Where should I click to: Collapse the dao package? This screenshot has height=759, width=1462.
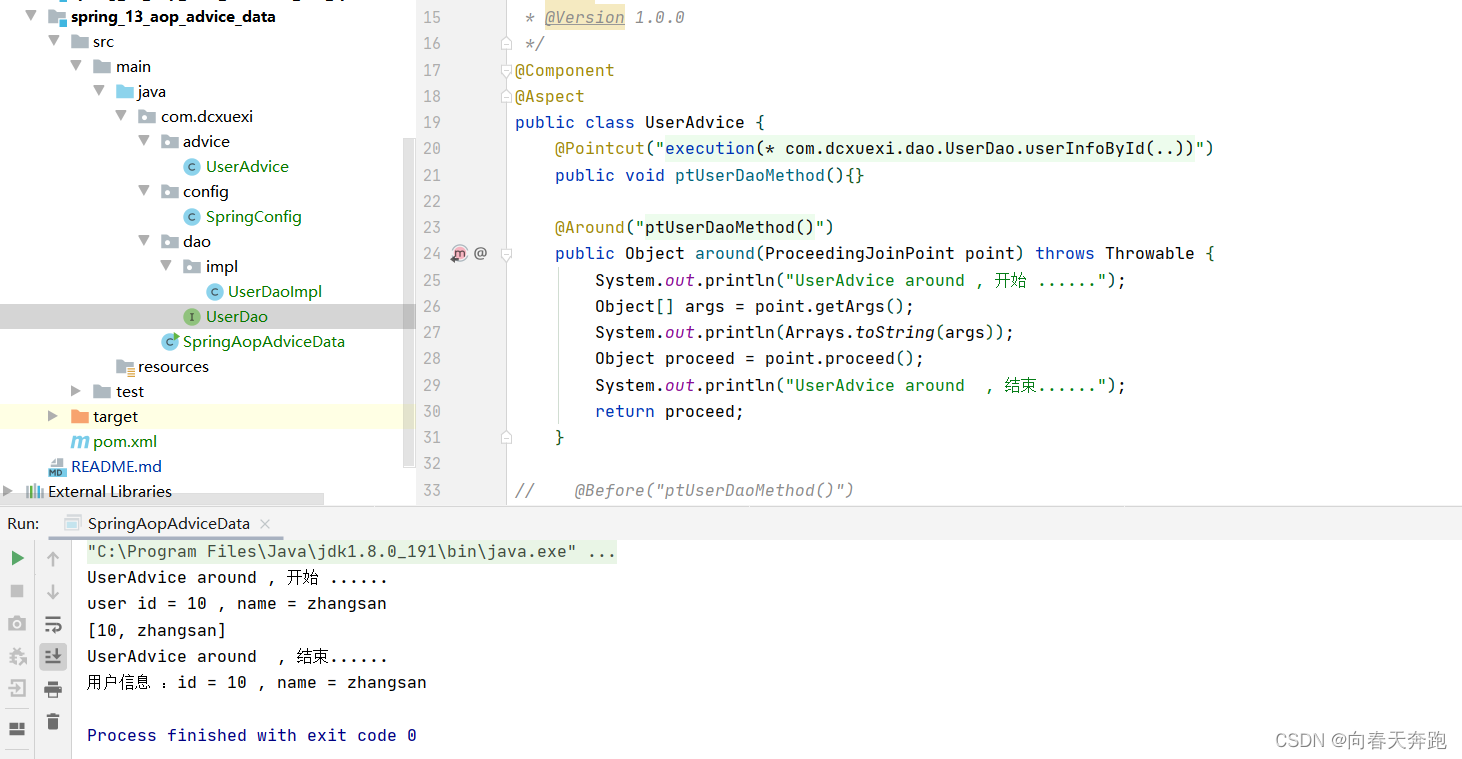144,241
